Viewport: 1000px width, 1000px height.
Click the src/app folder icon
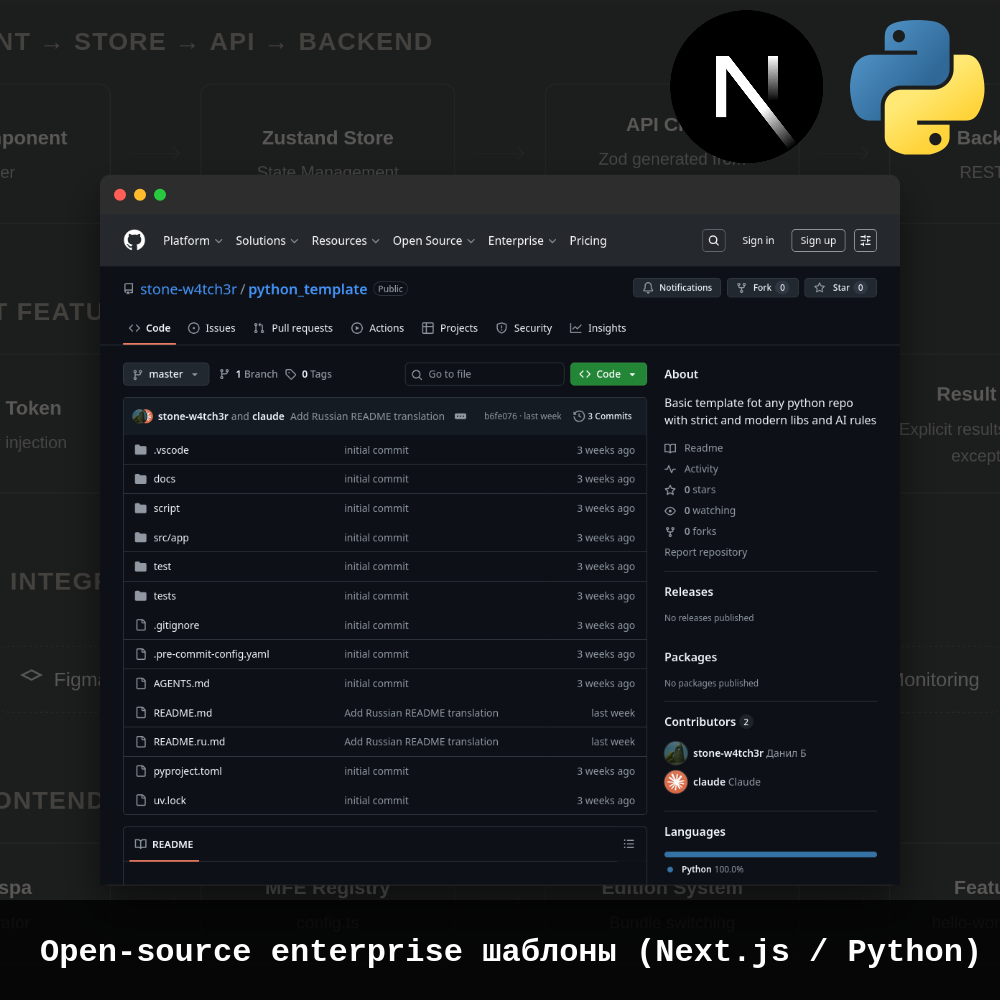pos(141,537)
